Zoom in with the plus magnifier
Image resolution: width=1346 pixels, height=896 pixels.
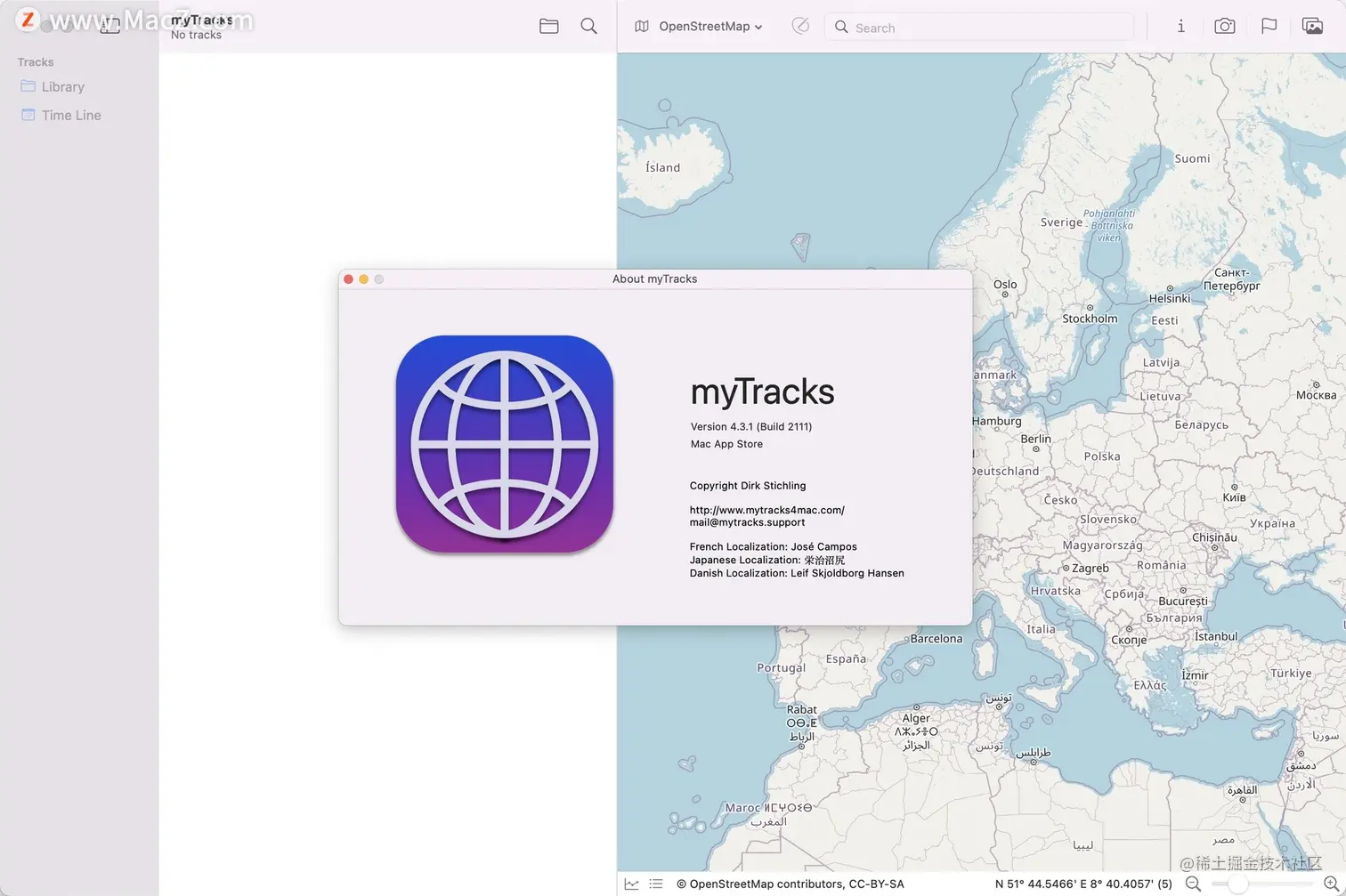(1332, 884)
